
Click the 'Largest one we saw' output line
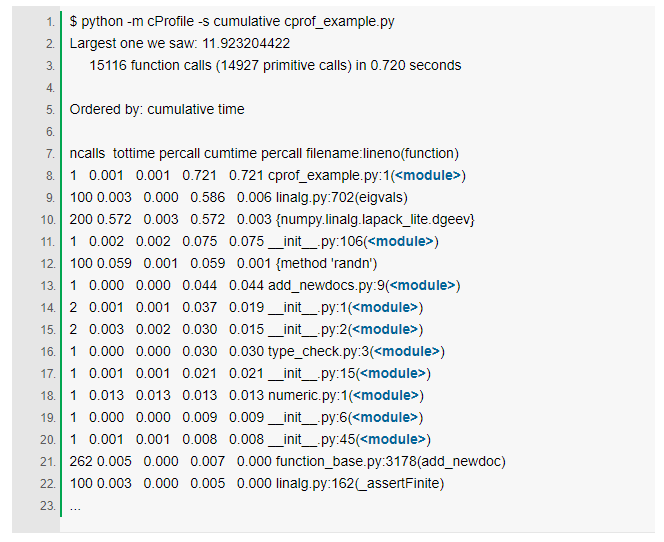click(x=180, y=44)
